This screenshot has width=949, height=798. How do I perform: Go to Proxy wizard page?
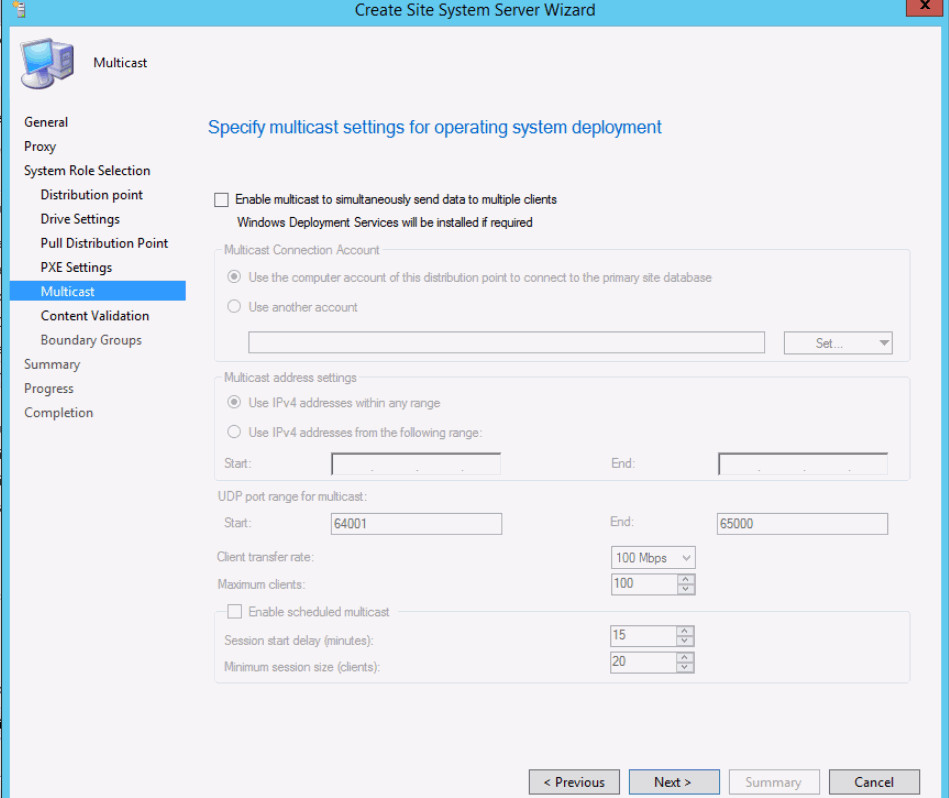[40, 146]
